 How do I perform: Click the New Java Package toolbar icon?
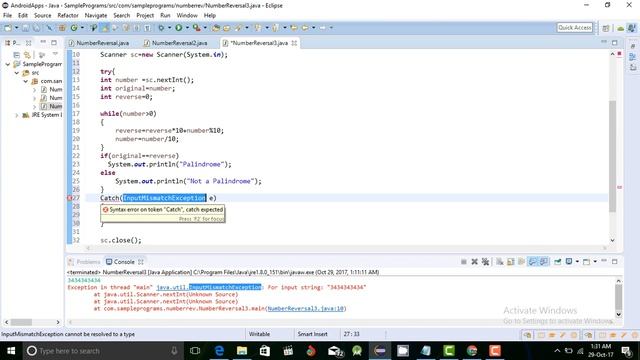click(62, 28)
